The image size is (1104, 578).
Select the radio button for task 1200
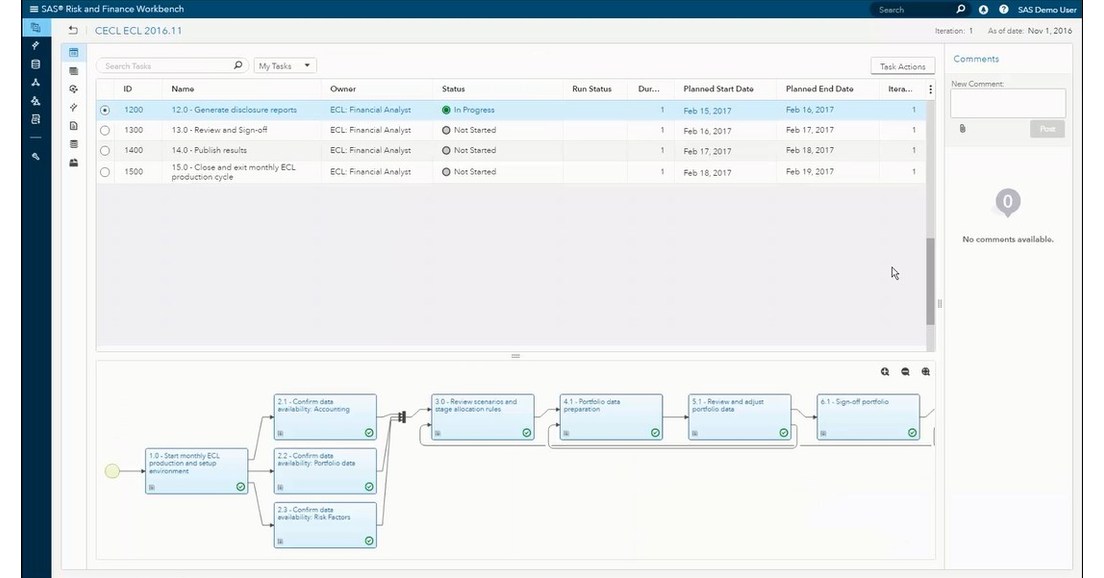point(105,110)
